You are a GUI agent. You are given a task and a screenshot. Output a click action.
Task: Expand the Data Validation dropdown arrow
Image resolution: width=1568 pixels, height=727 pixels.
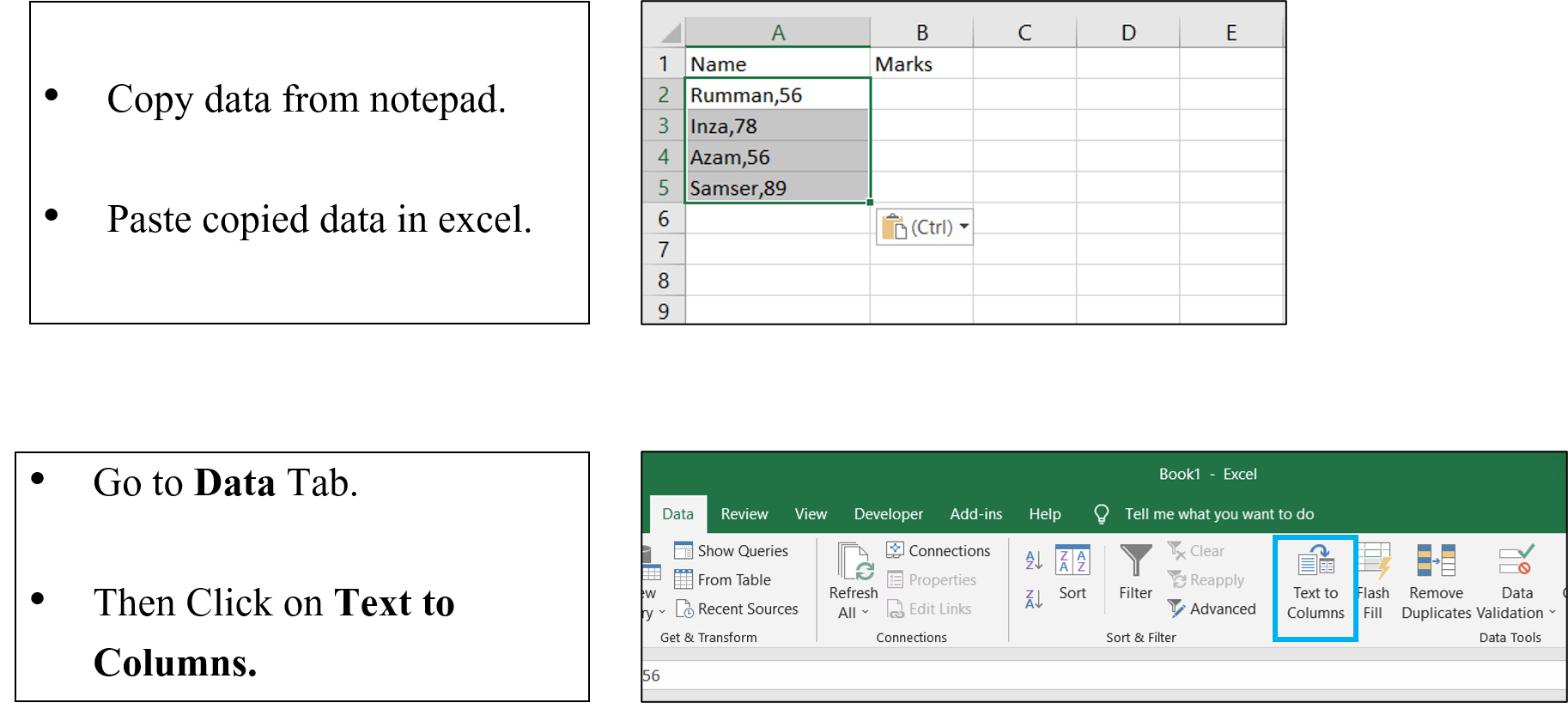tap(1553, 613)
